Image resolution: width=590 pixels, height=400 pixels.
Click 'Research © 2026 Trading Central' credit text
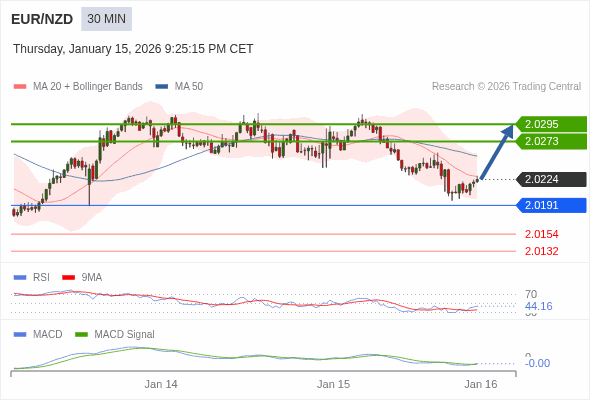tap(506, 87)
